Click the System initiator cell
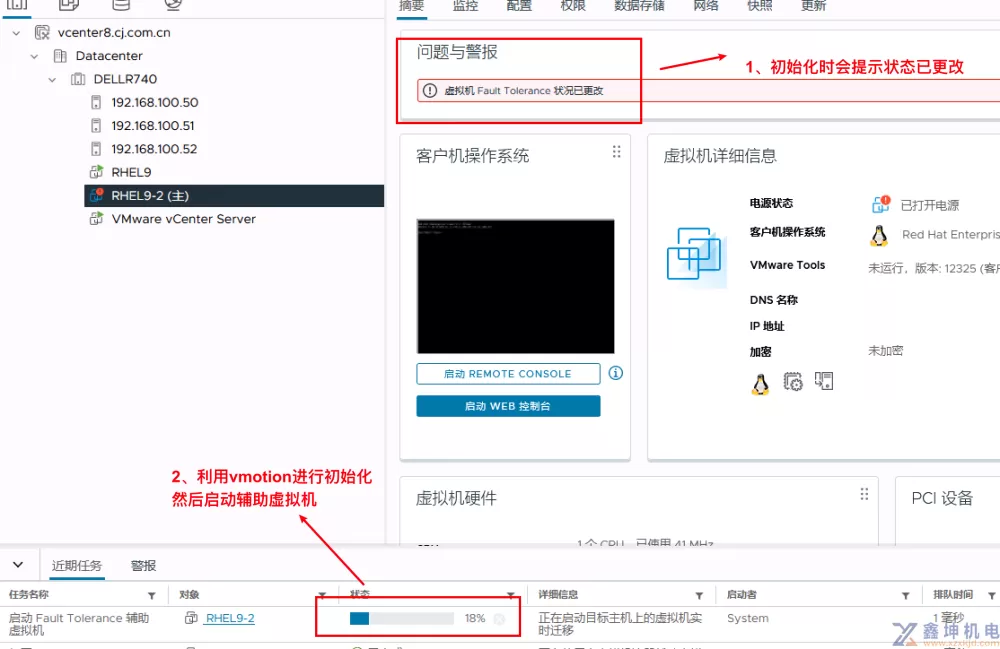1000x649 pixels. (x=747, y=618)
